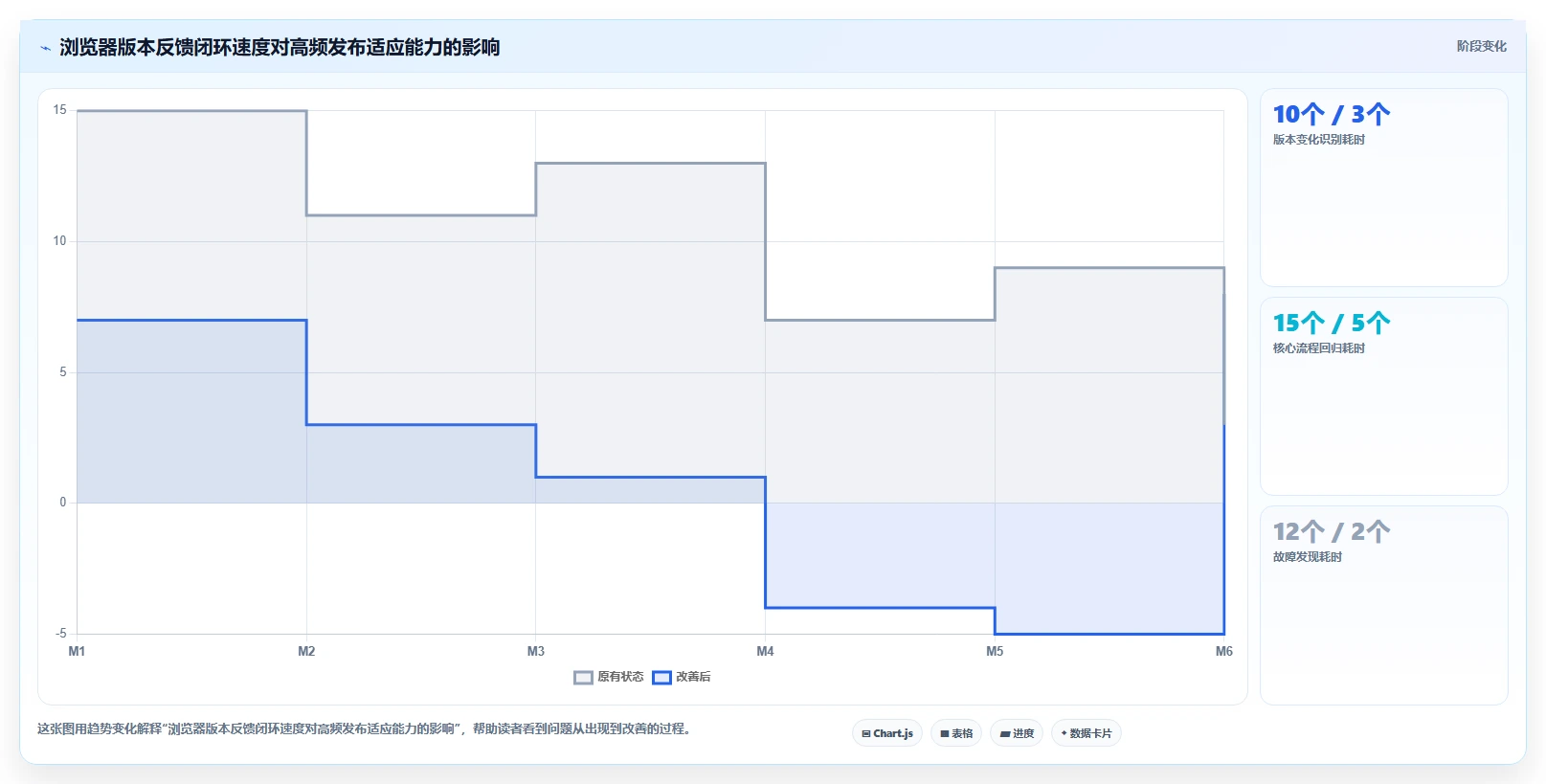Click the 12个 / 2个 value

pyautogui.click(x=1332, y=532)
